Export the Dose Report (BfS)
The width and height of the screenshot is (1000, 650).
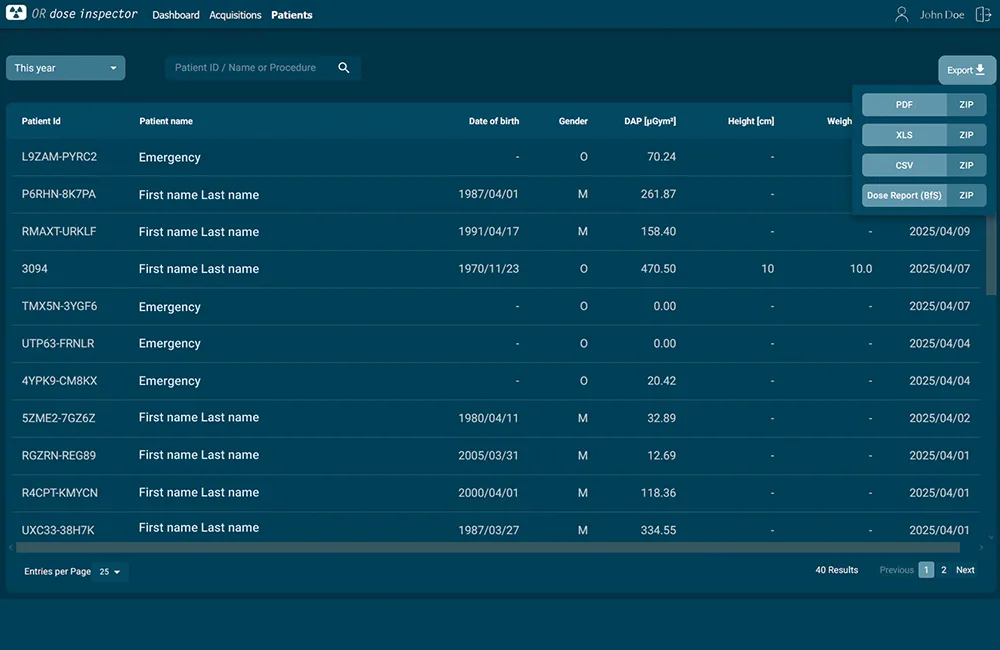point(904,196)
